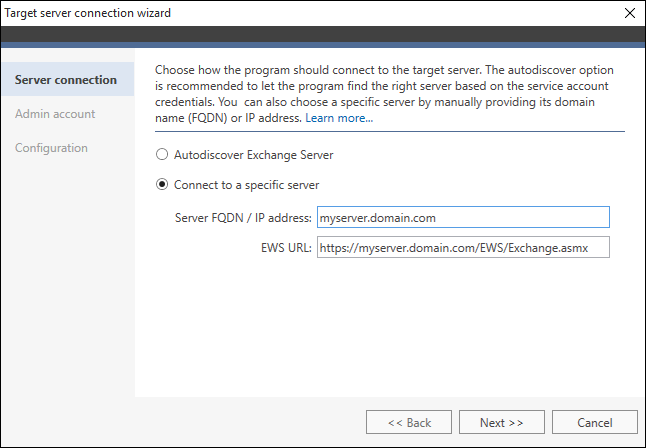Viewport: 646px width, 448px height.
Task: Click the << Back button
Action: point(409,422)
